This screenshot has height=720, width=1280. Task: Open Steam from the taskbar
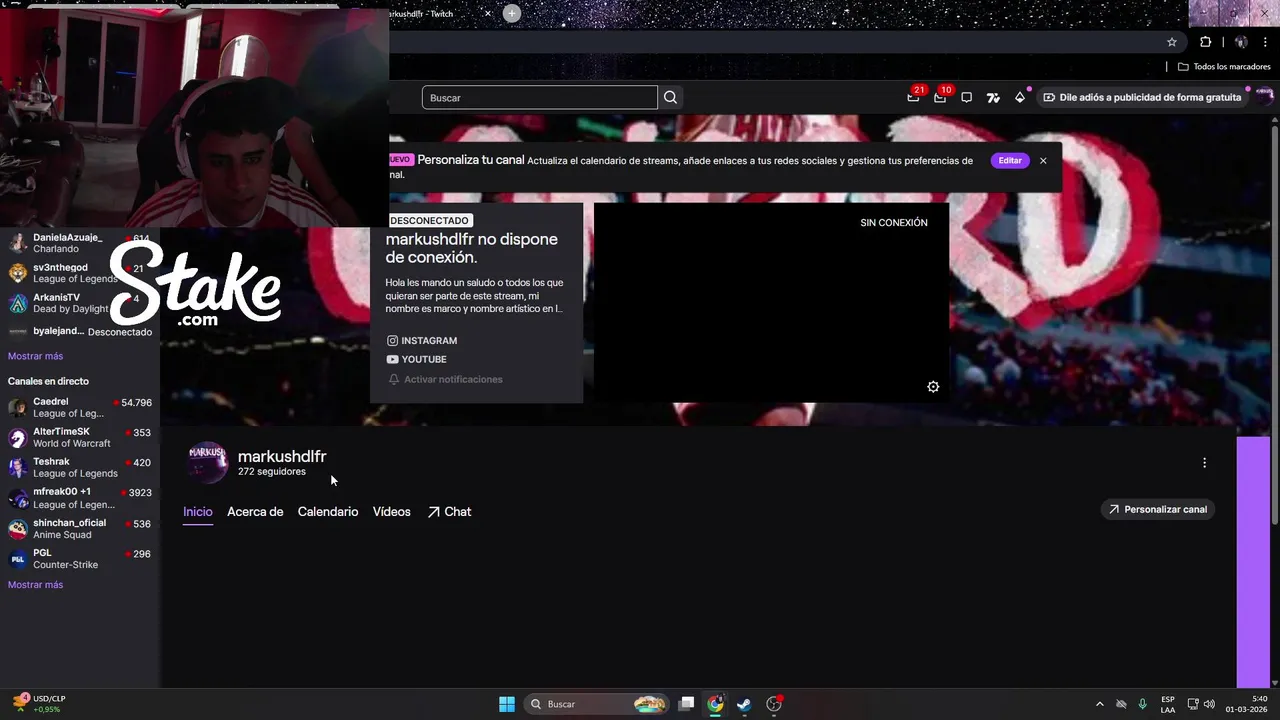744,704
